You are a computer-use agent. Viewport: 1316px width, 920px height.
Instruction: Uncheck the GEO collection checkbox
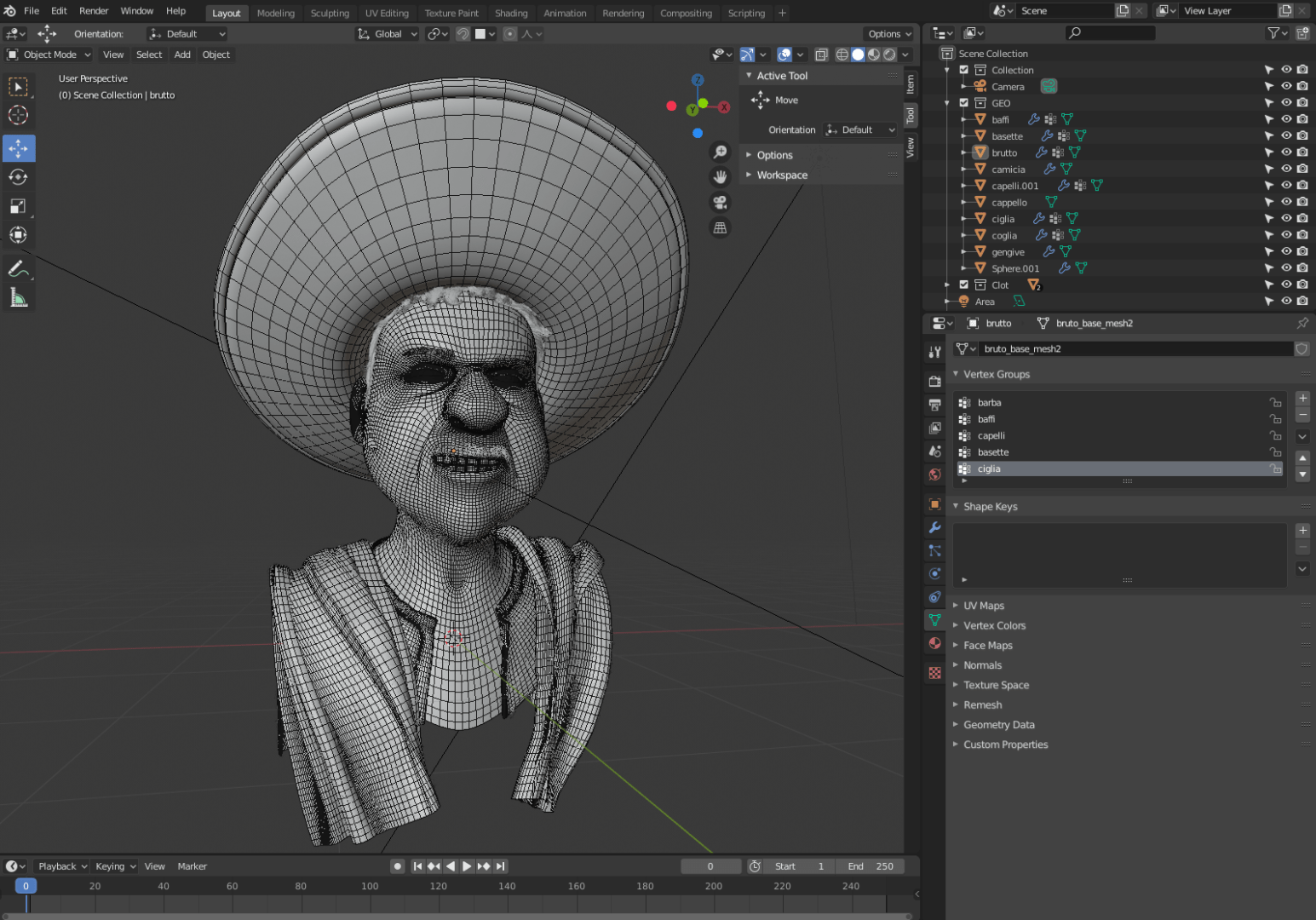964,103
